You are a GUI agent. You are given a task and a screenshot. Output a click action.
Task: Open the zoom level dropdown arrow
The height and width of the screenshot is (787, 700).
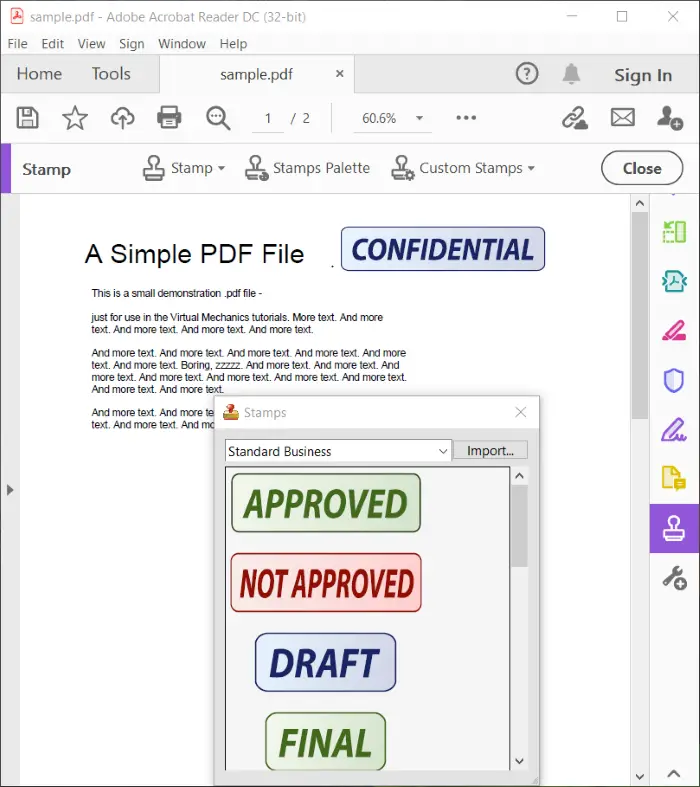(419, 118)
